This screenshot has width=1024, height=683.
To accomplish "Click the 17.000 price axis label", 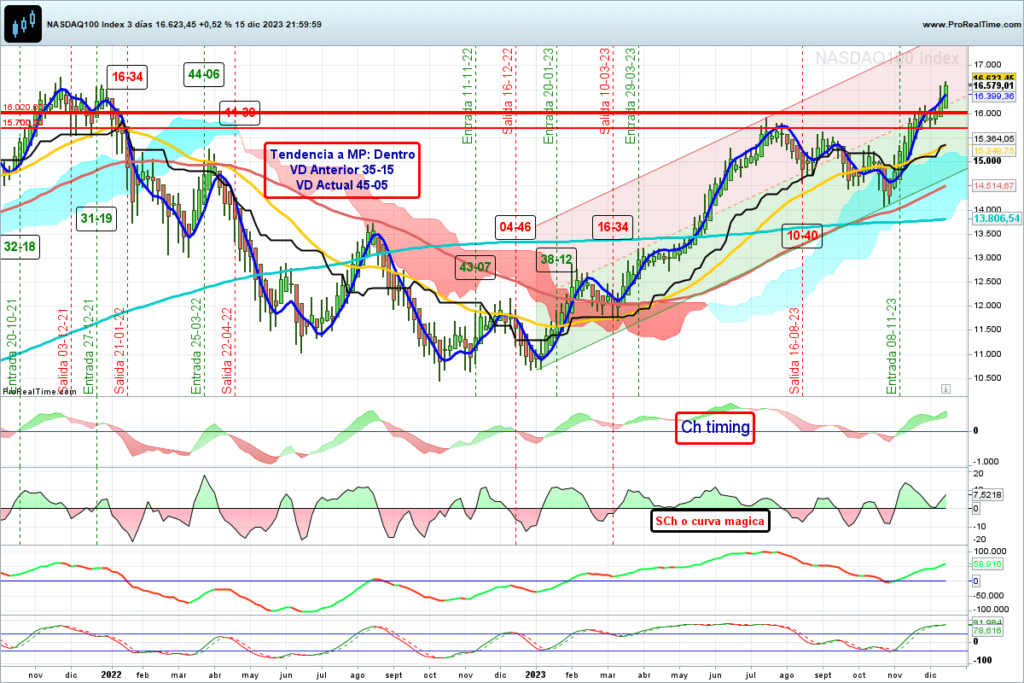I will 987,65.
